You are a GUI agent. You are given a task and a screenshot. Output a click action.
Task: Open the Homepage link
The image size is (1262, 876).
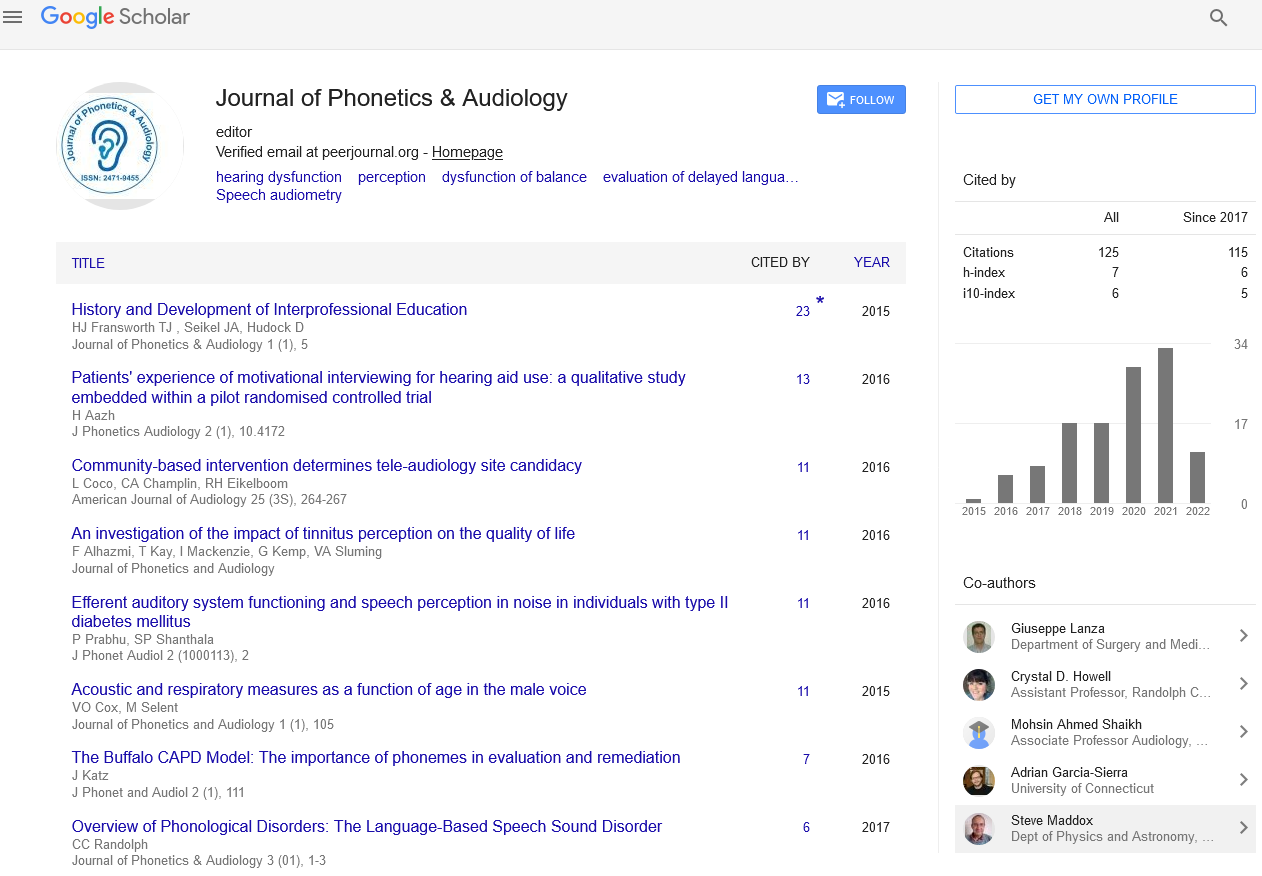(467, 152)
